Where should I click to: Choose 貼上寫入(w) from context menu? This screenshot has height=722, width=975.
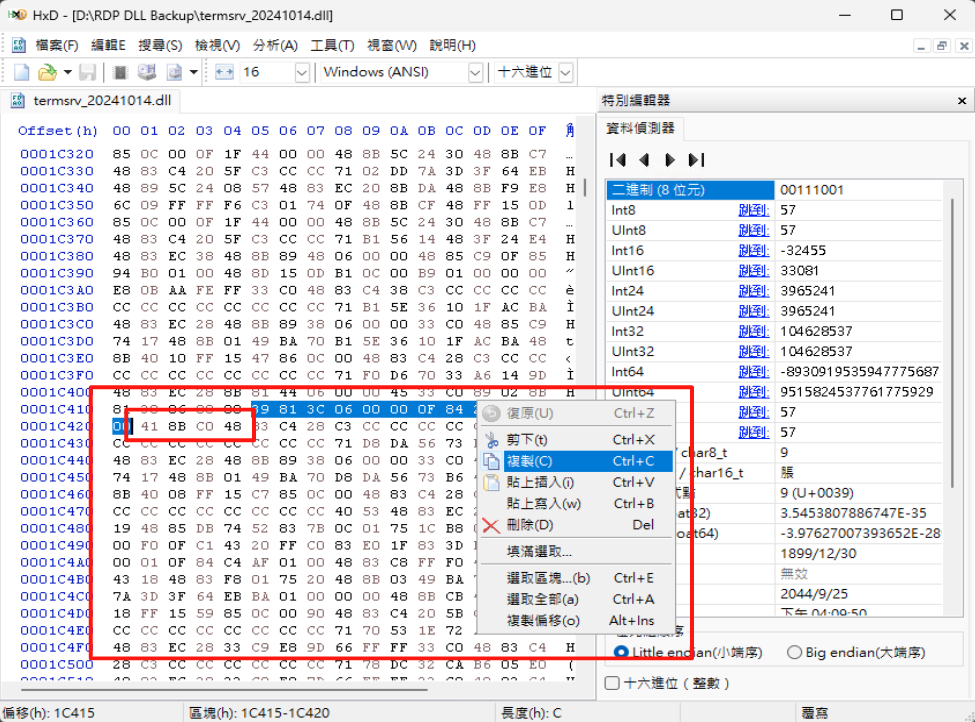[x=576, y=504]
